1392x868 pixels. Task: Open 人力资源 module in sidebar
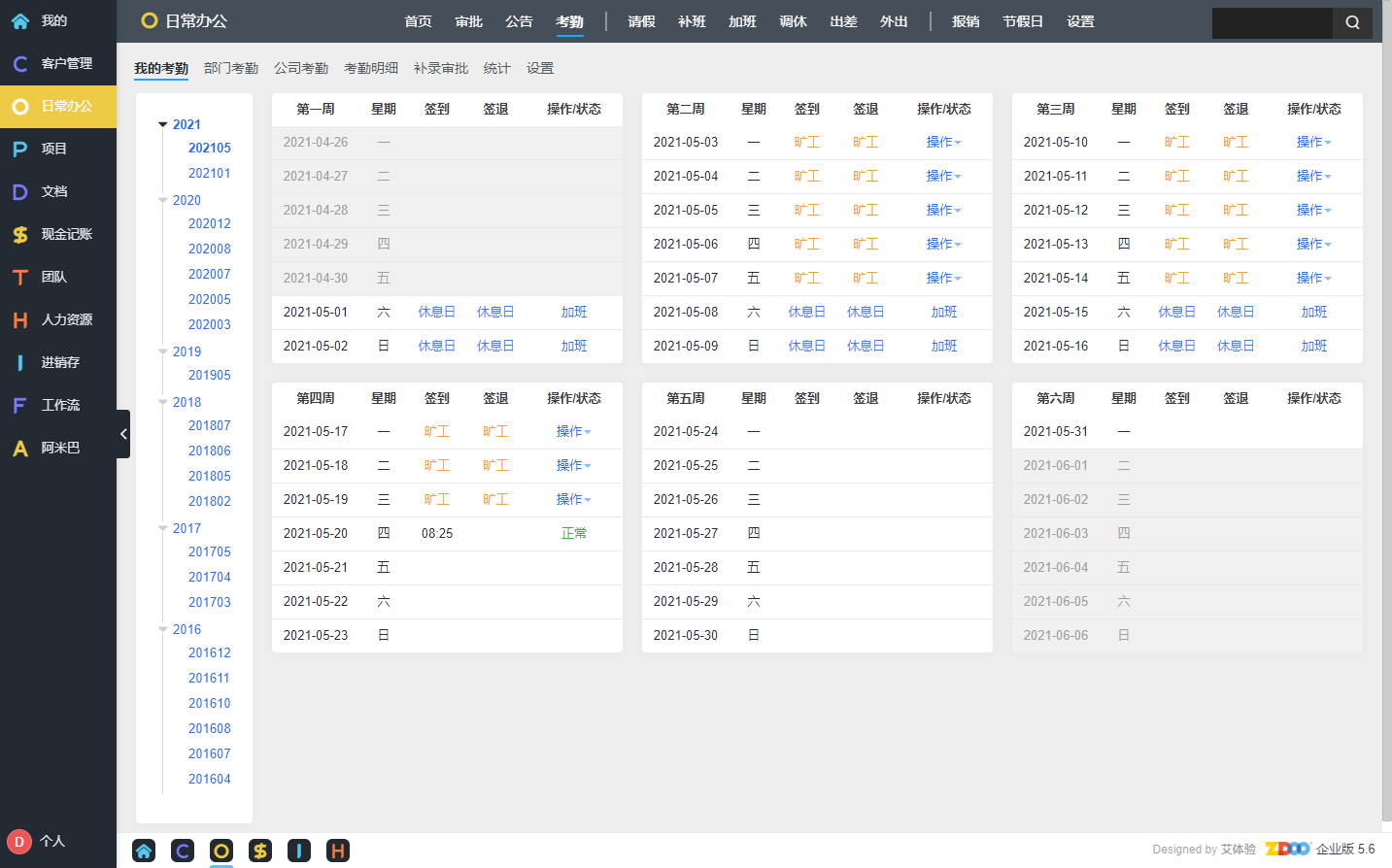58,319
